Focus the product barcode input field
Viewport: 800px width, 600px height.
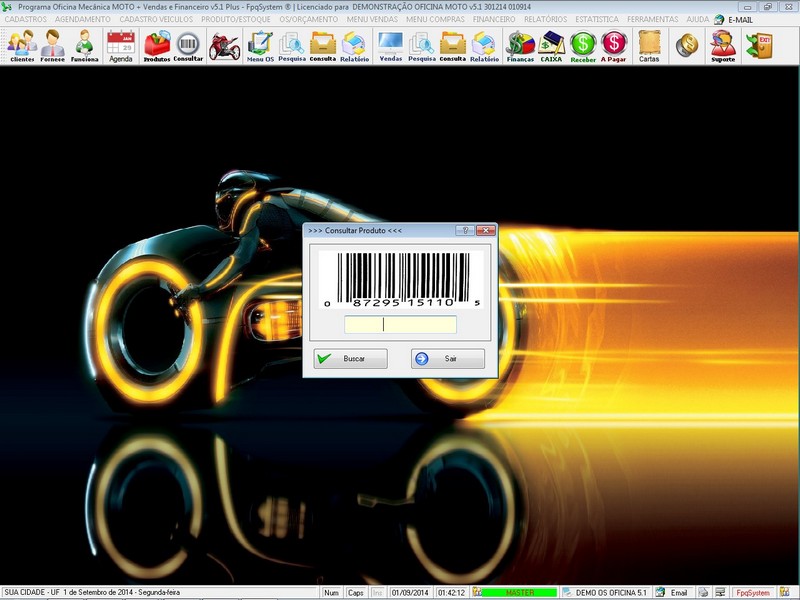tap(400, 324)
